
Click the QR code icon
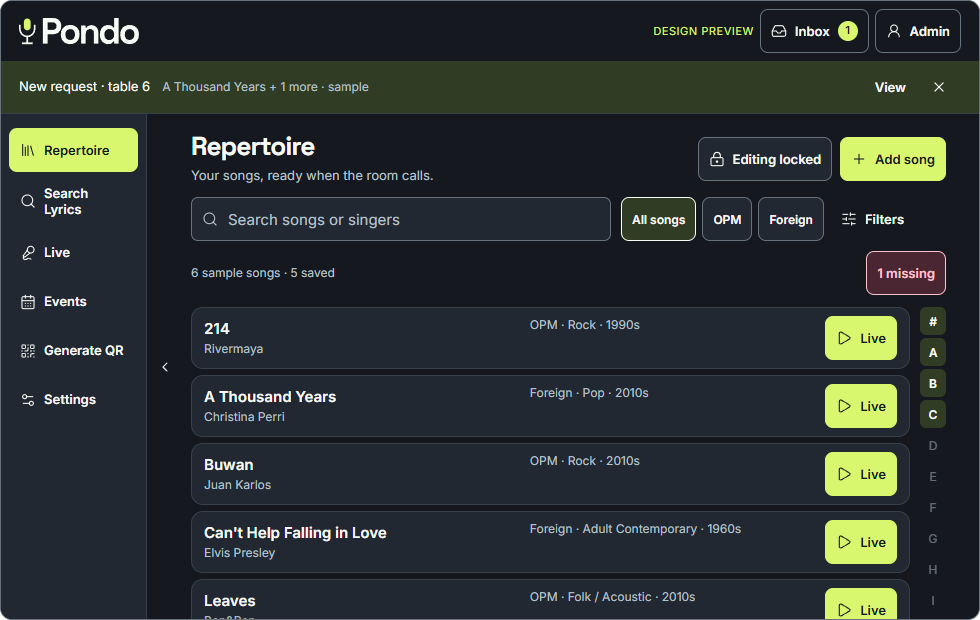point(28,351)
